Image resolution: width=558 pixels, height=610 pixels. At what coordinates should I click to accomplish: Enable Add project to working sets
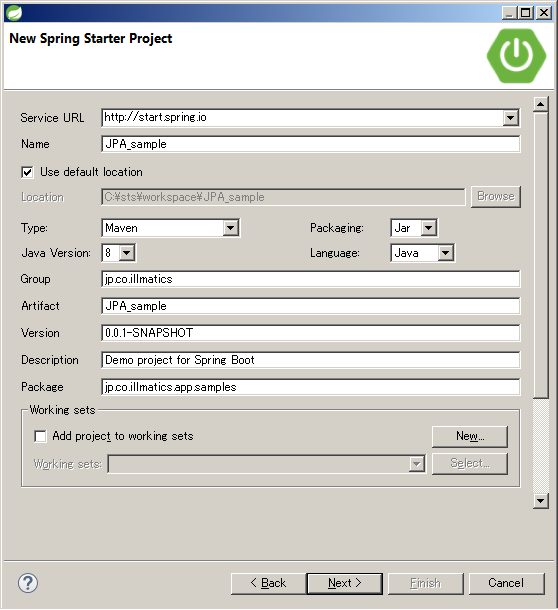[x=40, y=436]
